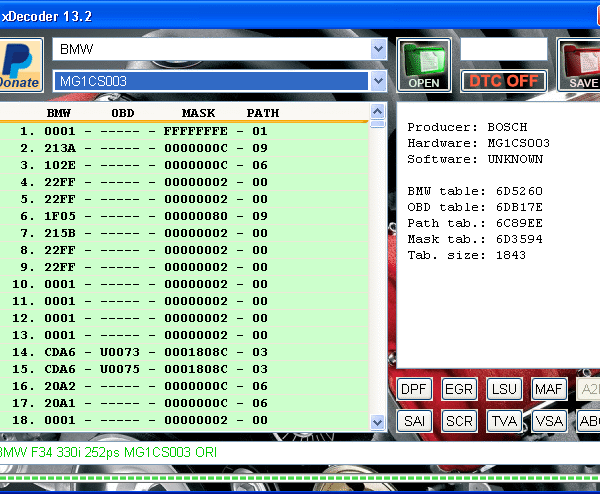The width and height of the screenshot is (600, 494).
Task: Click the PayPal Donate icon
Action: click(20, 65)
